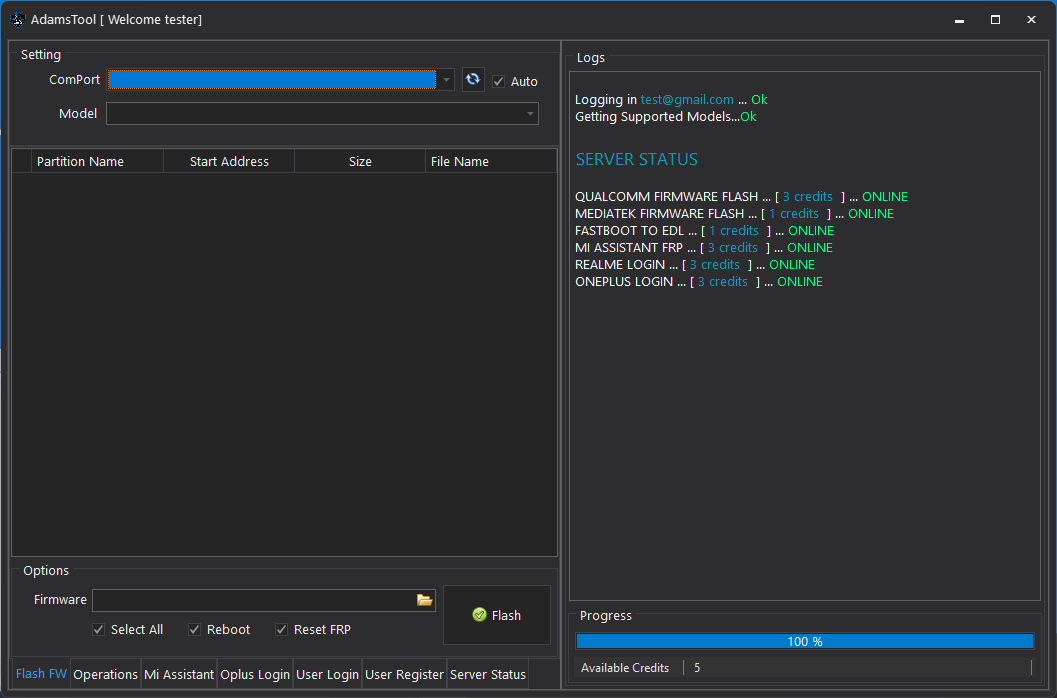Open the Mi Assistant tab
This screenshot has height=698, width=1057.
click(x=179, y=674)
